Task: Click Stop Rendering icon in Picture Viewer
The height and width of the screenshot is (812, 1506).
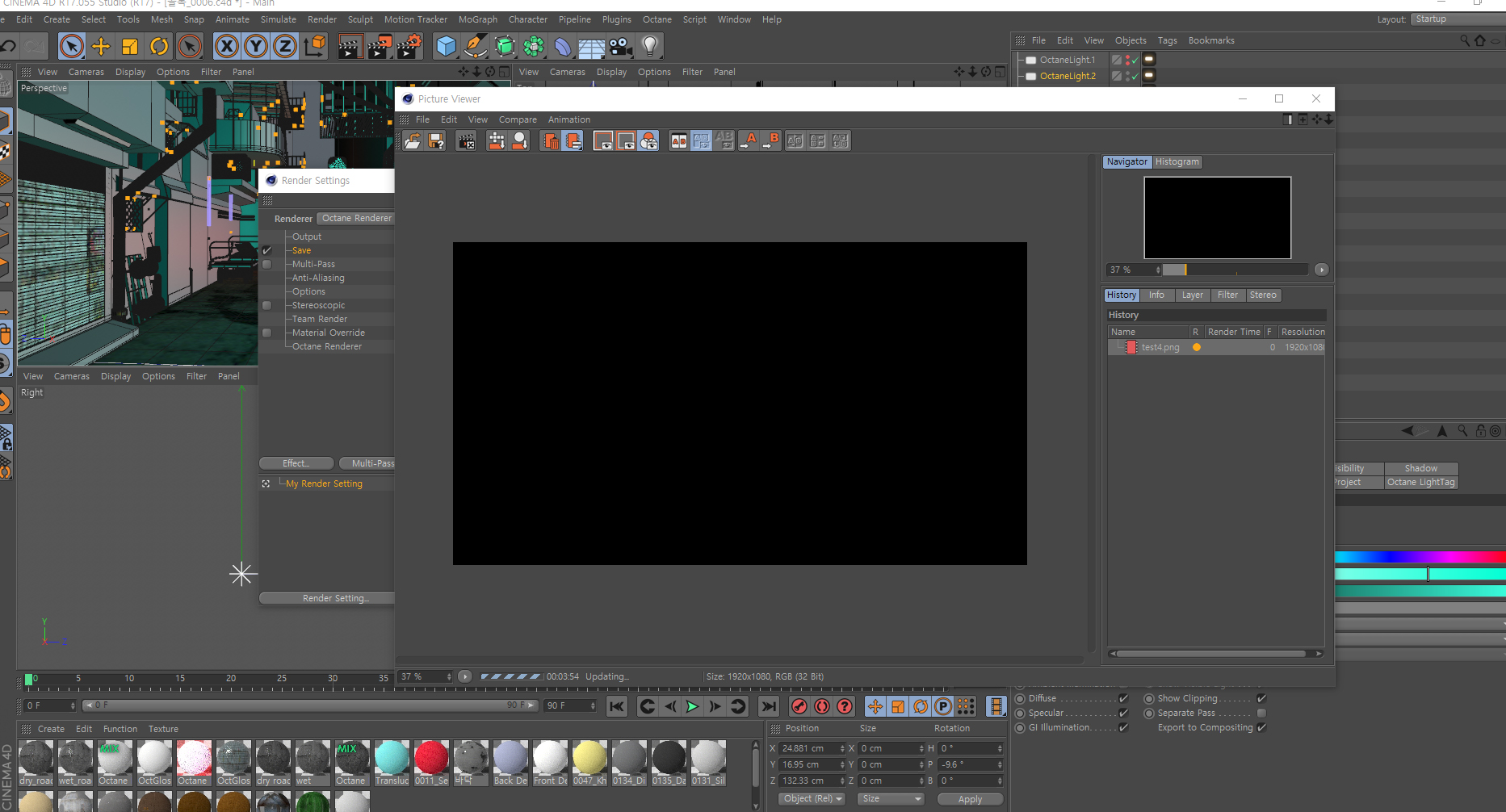Action: coord(467,141)
